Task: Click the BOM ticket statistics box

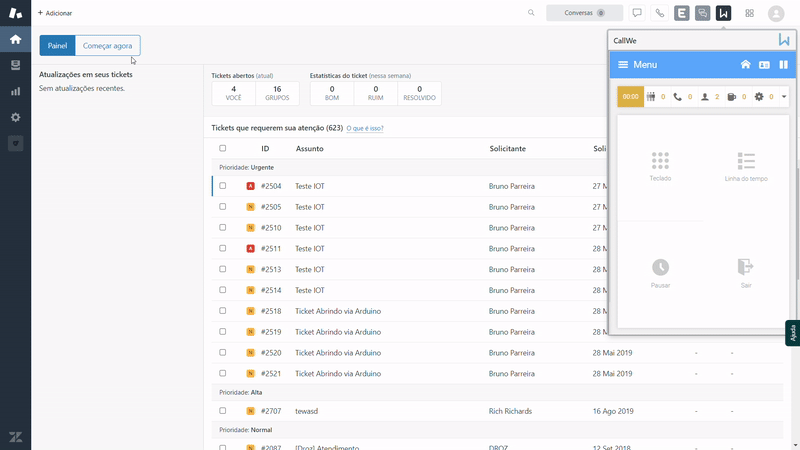Action: tap(332, 93)
